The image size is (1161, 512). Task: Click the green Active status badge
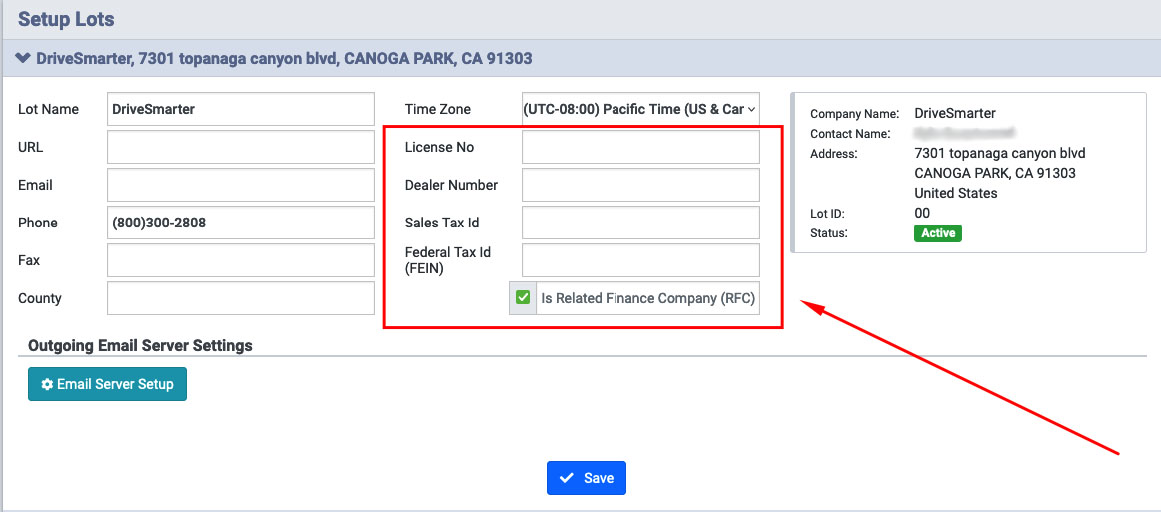coord(938,233)
